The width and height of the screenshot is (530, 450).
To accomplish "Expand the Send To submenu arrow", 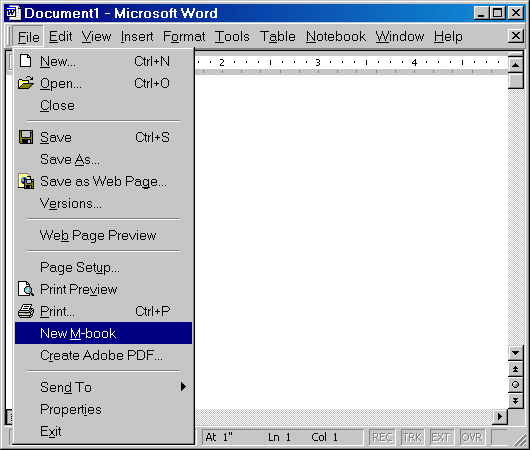I will (x=183, y=387).
